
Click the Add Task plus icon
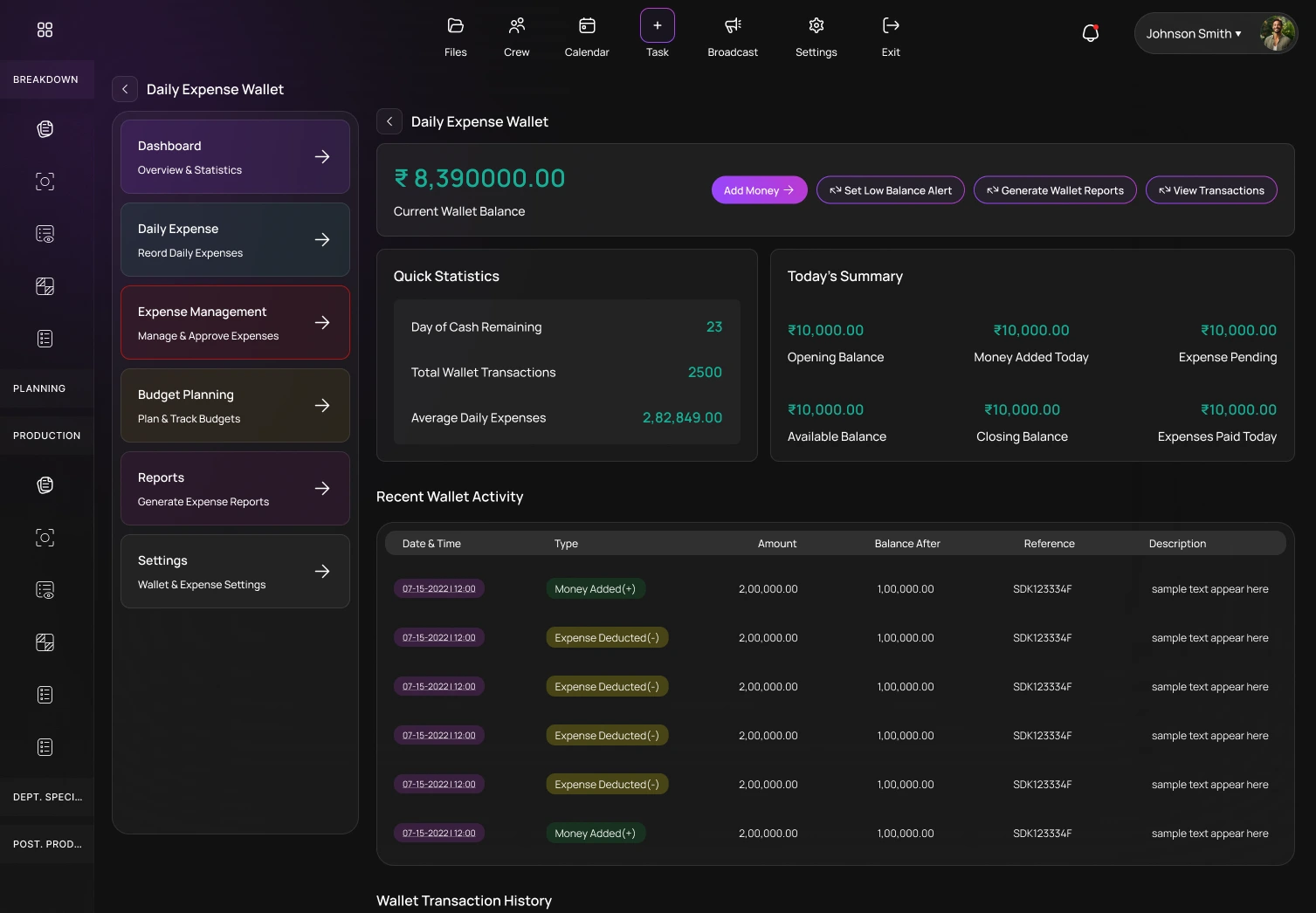[657, 25]
